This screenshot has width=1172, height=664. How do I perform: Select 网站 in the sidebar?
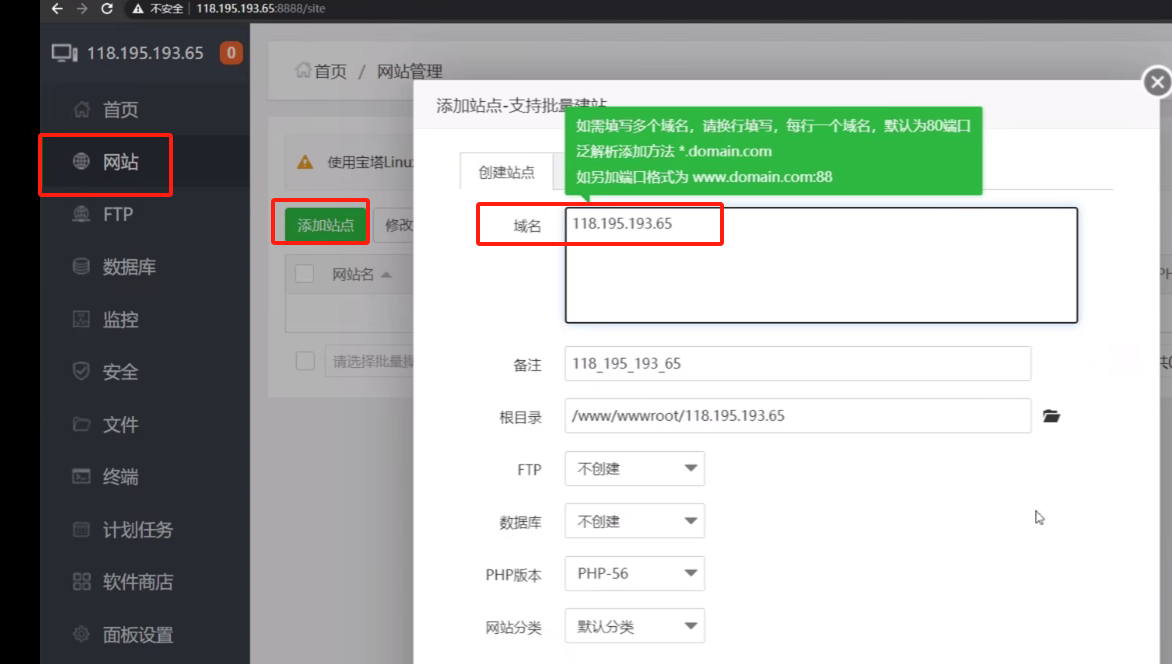pos(120,162)
